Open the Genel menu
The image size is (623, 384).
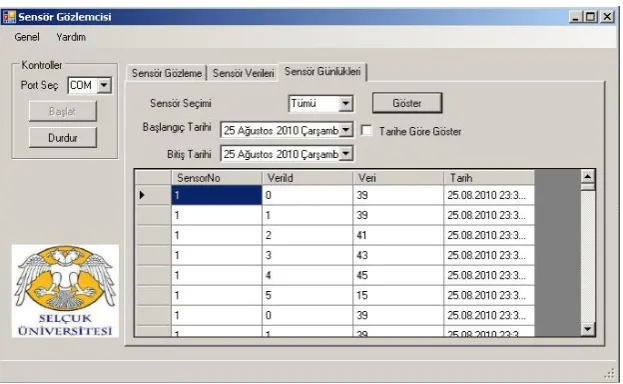[x=27, y=37]
